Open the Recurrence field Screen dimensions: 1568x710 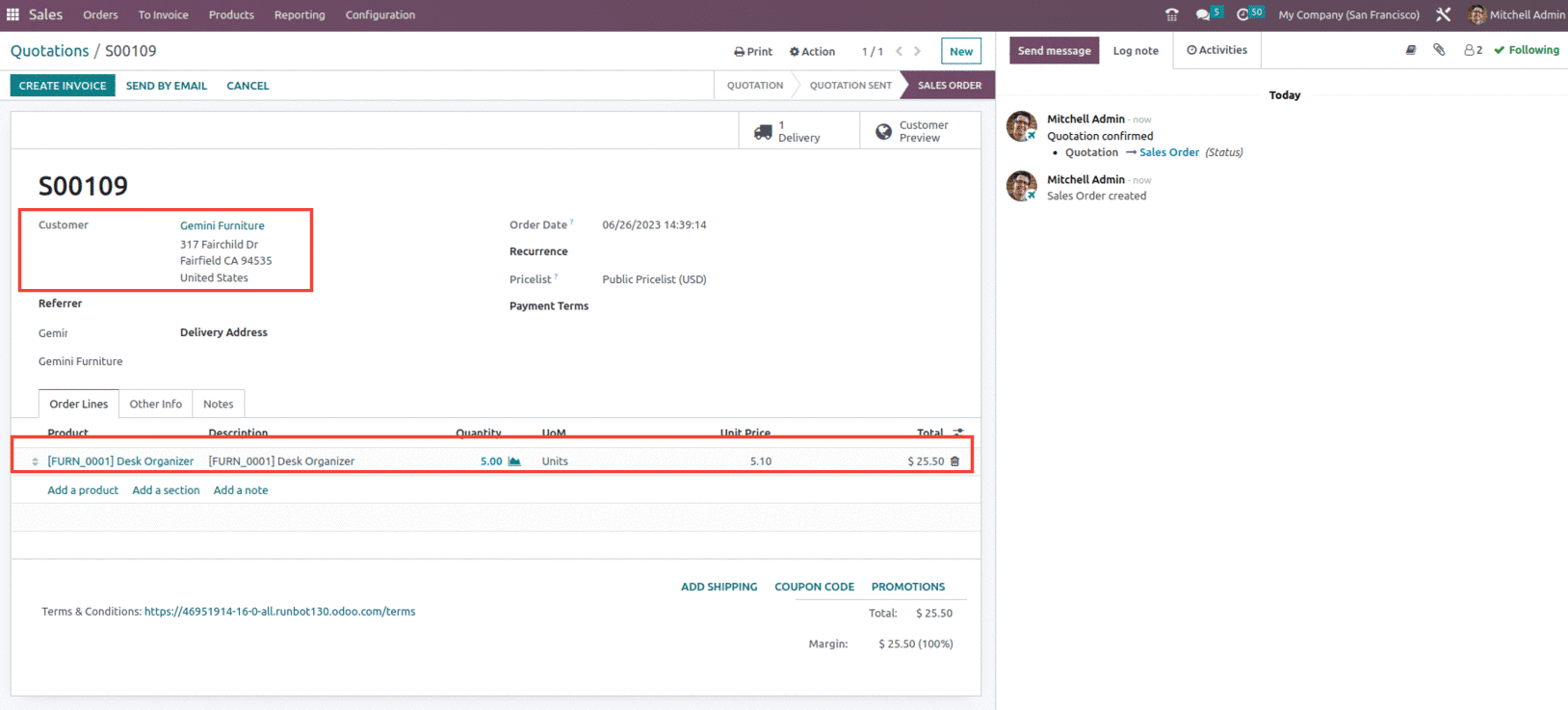tap(538, 251)
